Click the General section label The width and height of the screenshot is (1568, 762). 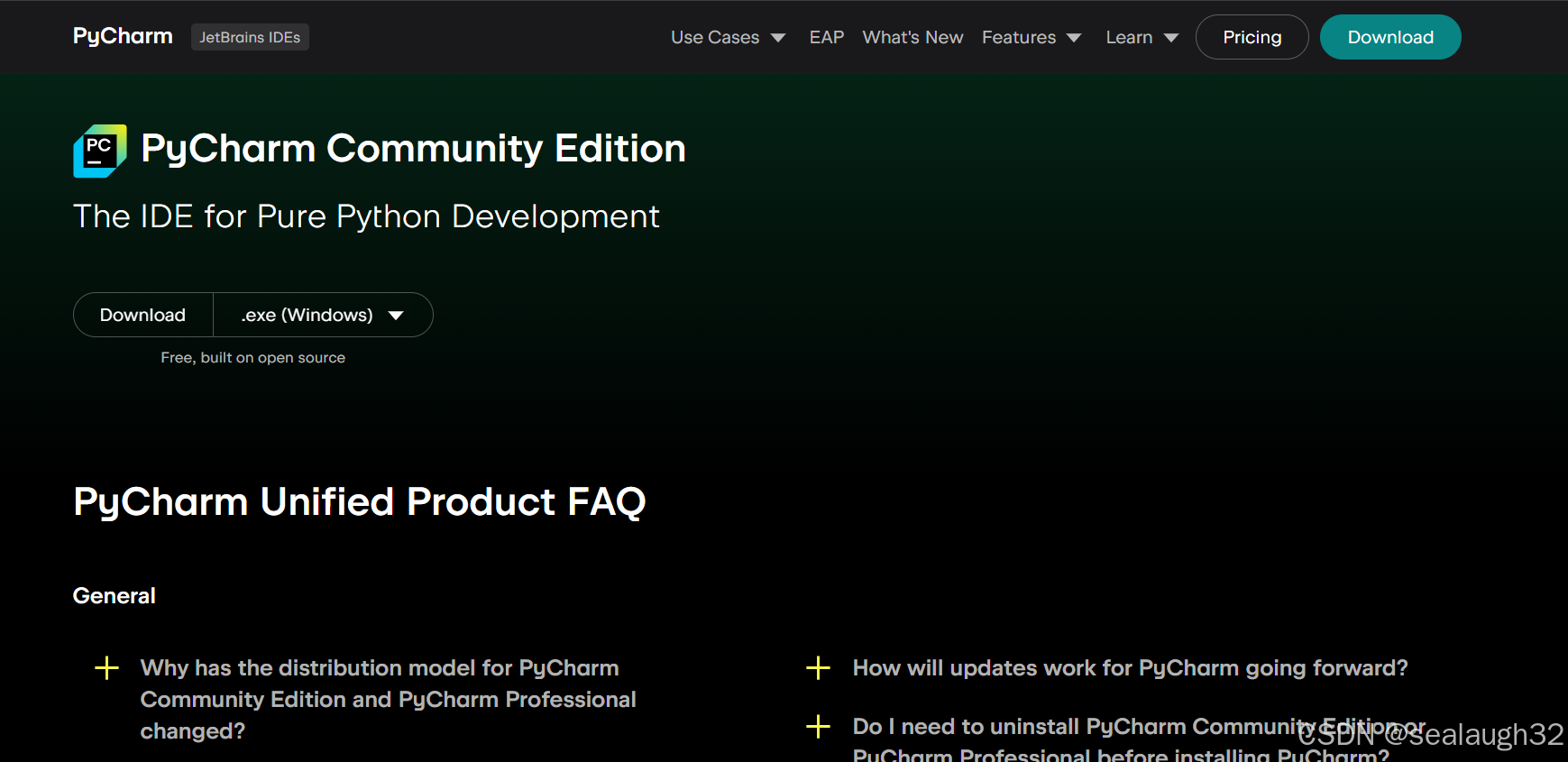tap(115, 596)
